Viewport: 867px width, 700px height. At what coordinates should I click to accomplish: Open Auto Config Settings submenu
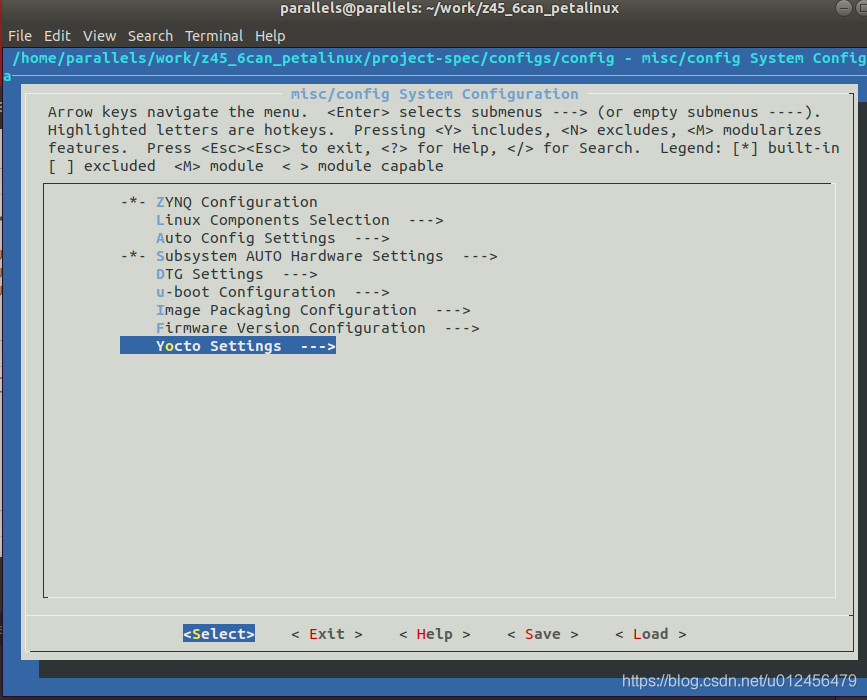tap(273, 238)
